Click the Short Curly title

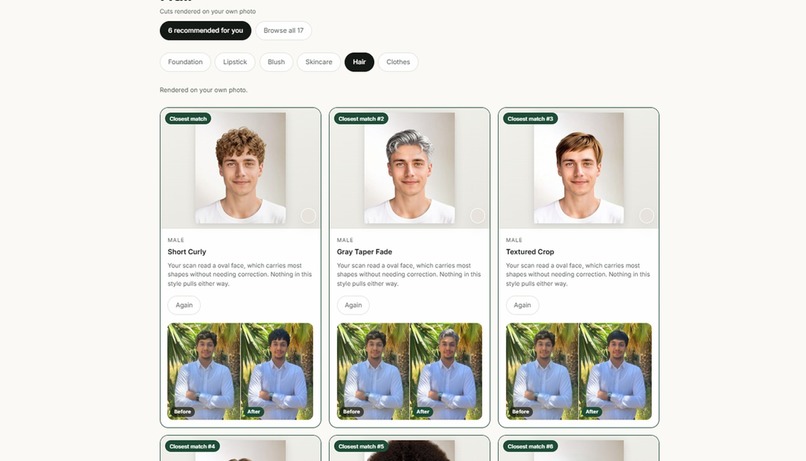click(187, 252)
